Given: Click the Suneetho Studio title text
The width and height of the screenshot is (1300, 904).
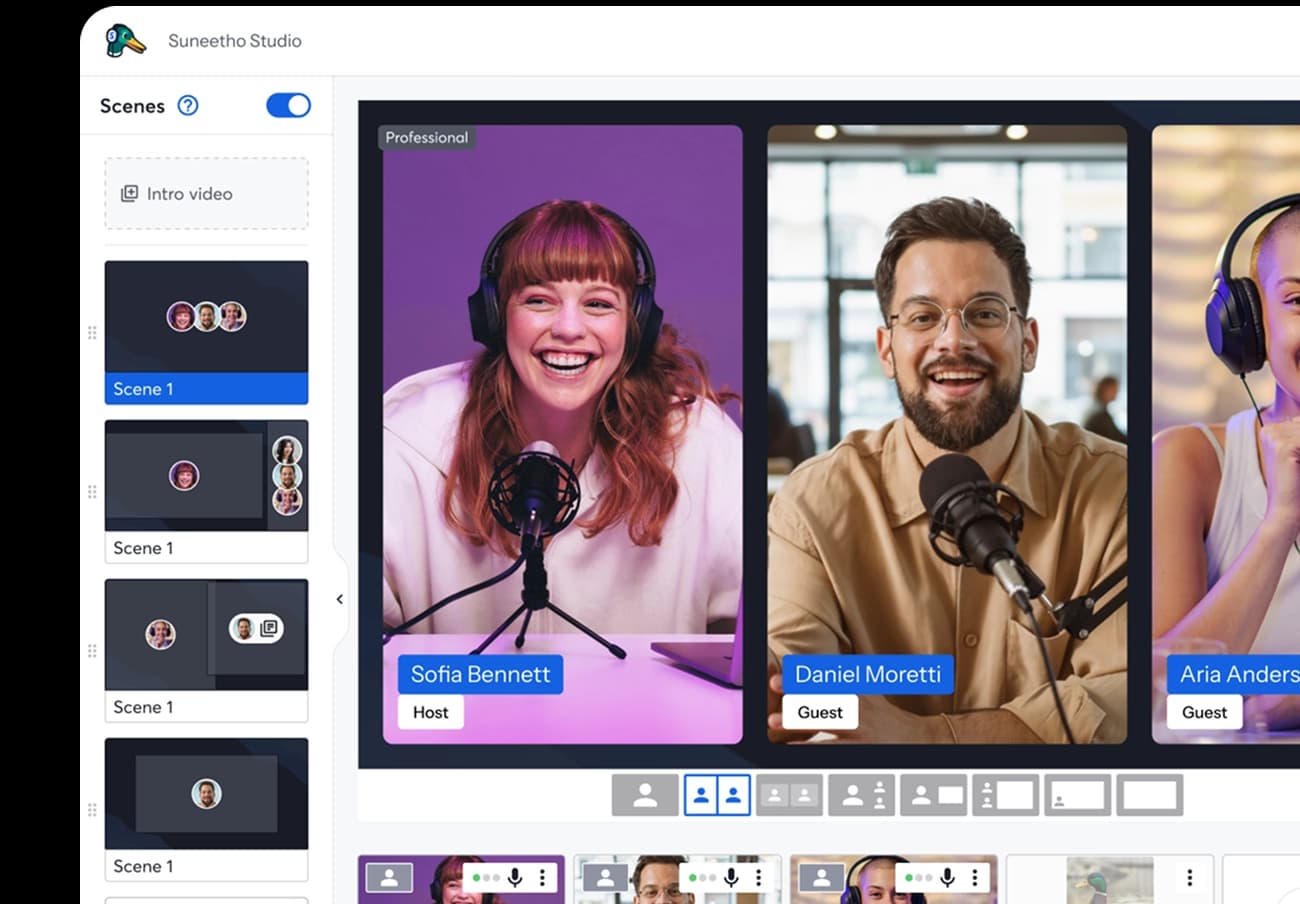Looking at the screenshot, I should click(234, 41).
